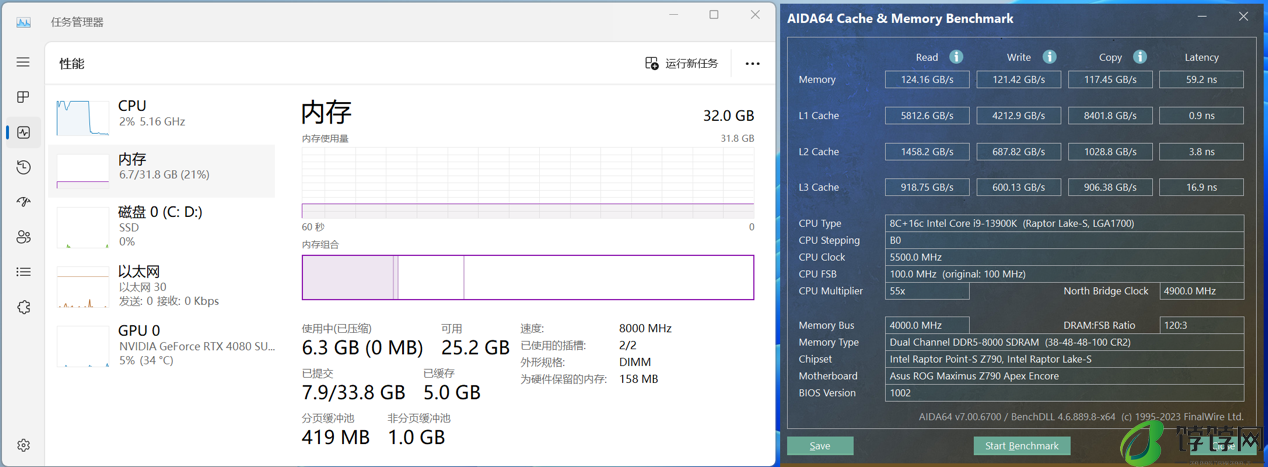This screenshot has height=467, width=1268.
Task: Click the CPU Type field value
Action: 1064,223
